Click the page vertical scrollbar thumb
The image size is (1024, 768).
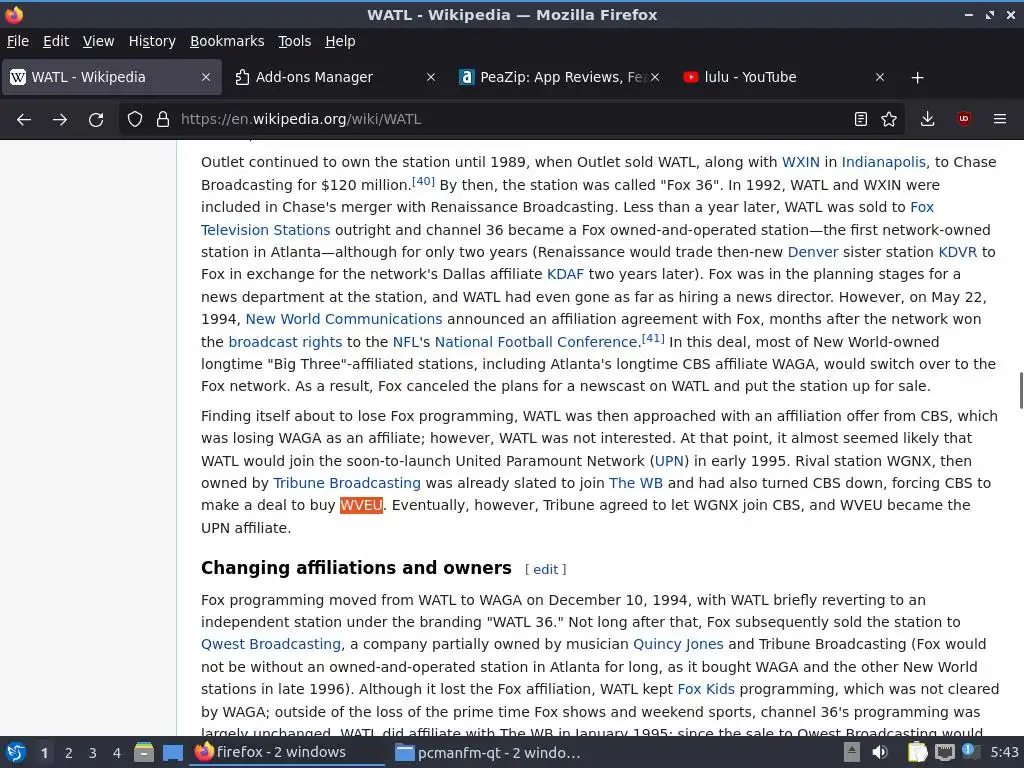pyautogui.click(x=1021, y=391)
